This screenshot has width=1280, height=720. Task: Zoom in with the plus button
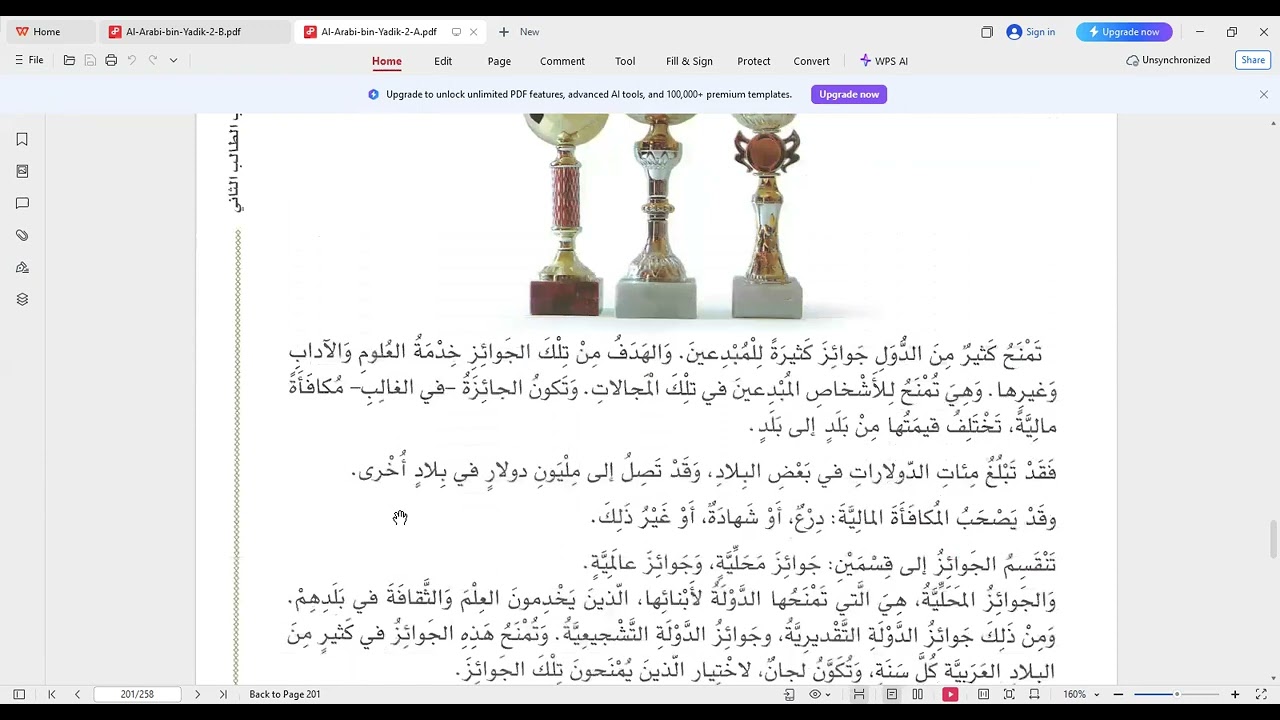1235,694
